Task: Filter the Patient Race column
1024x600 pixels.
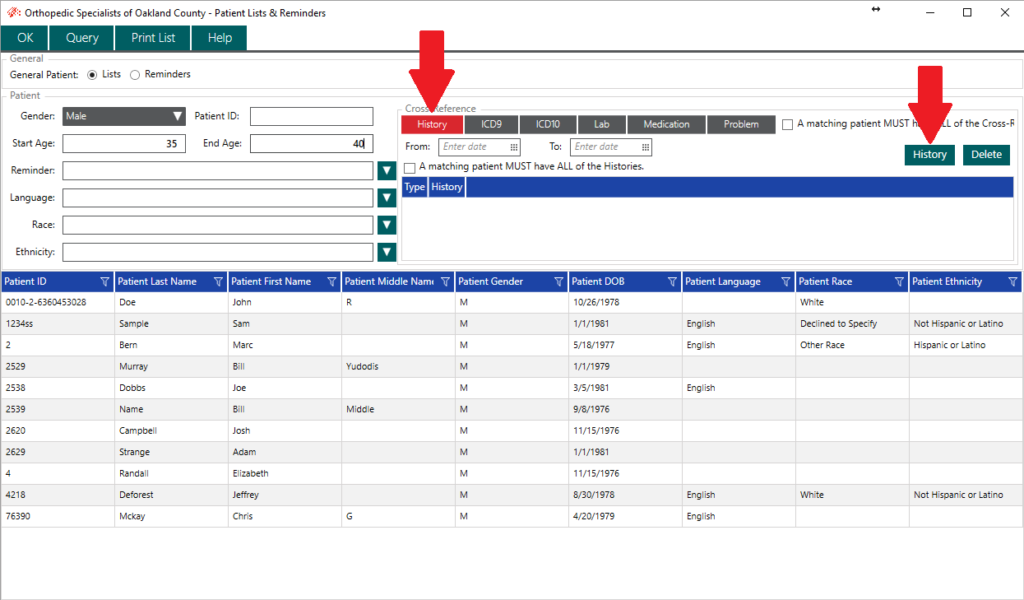Action: (899, 281)
